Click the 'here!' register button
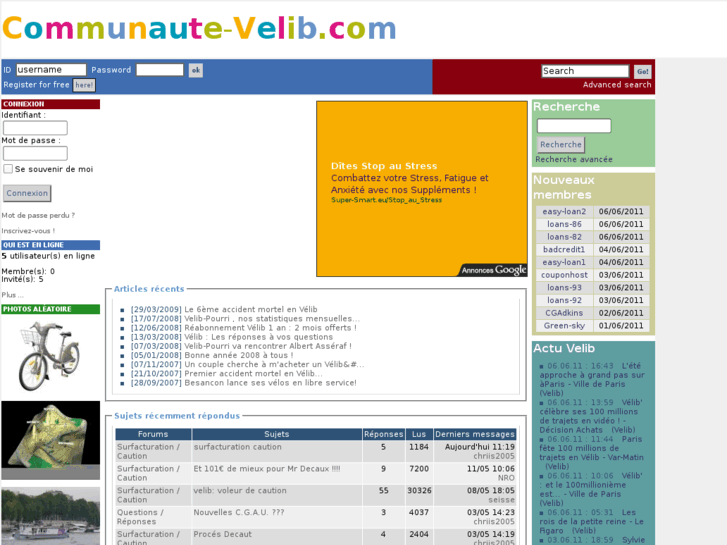Screen dimensions: 727x545 [84, 85]
